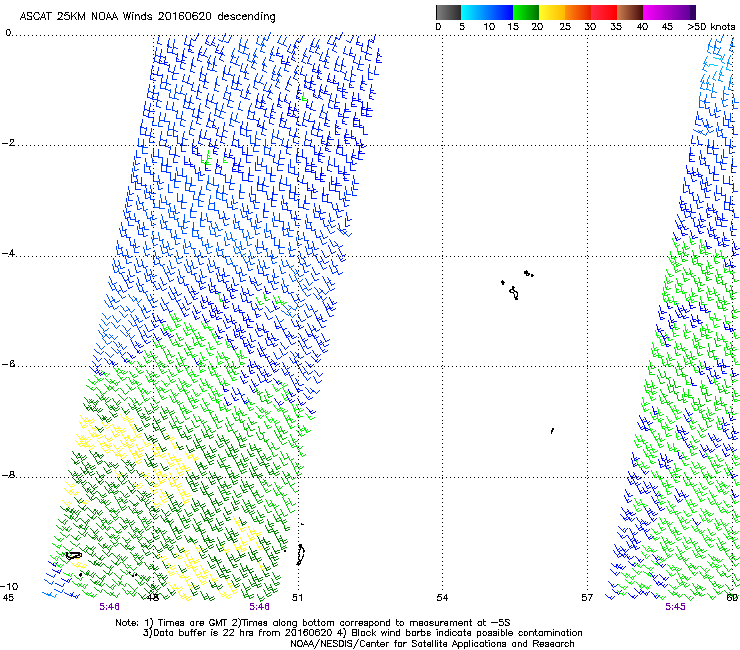Select the orange 25-30 knots legend segment
The width and height of the screenshot is (740, 650).
(578, 12)
